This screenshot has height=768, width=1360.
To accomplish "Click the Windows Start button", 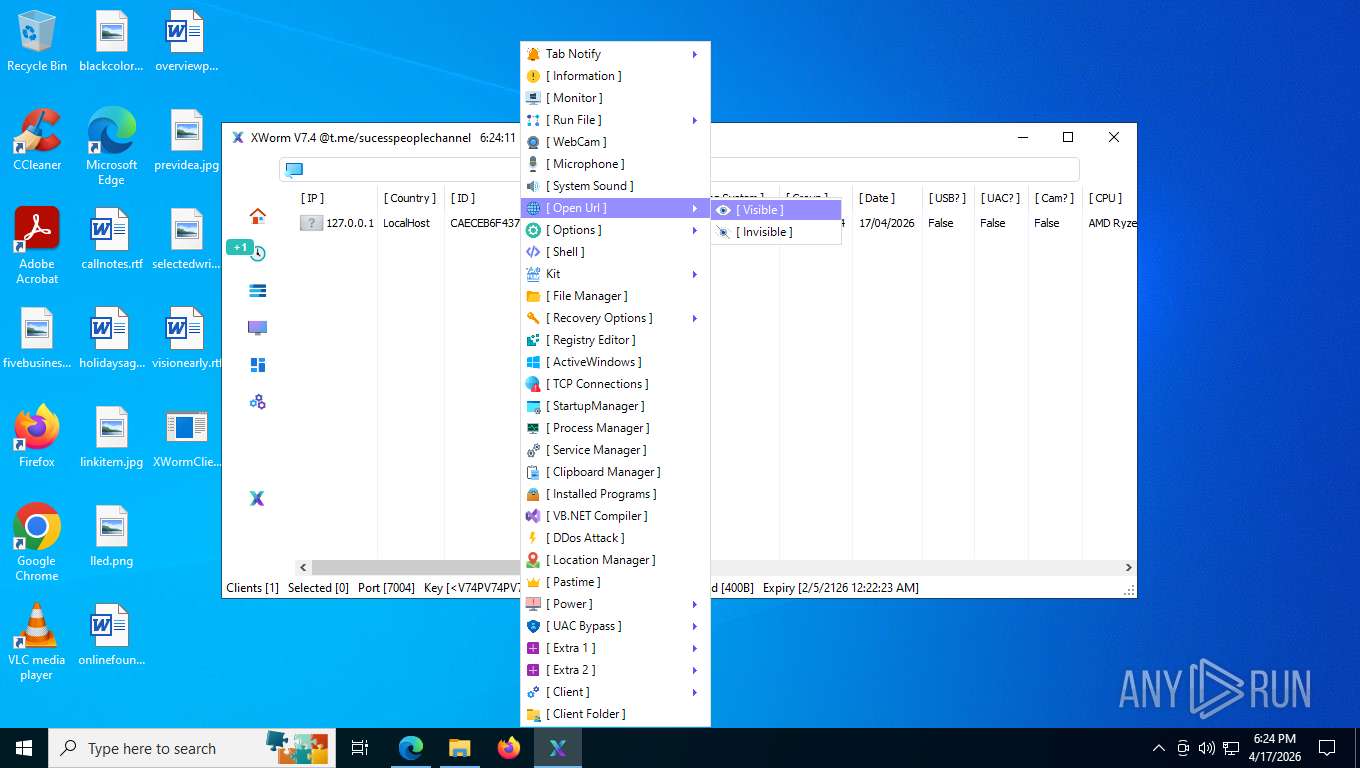I will pos(24,748).
